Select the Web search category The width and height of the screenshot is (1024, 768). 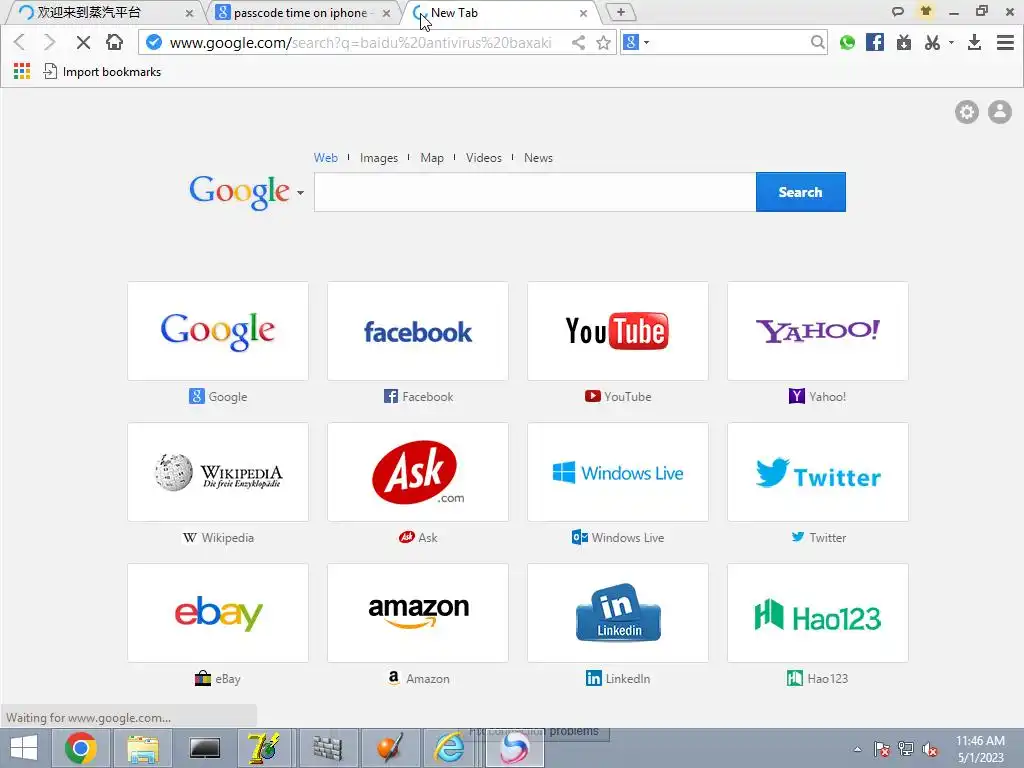pos(325,157)
